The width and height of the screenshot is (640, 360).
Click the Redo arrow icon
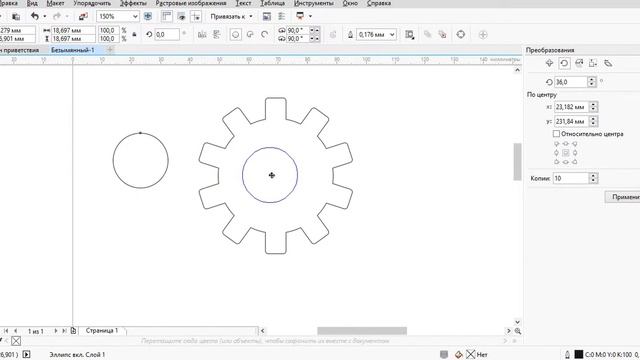point(57,16)
